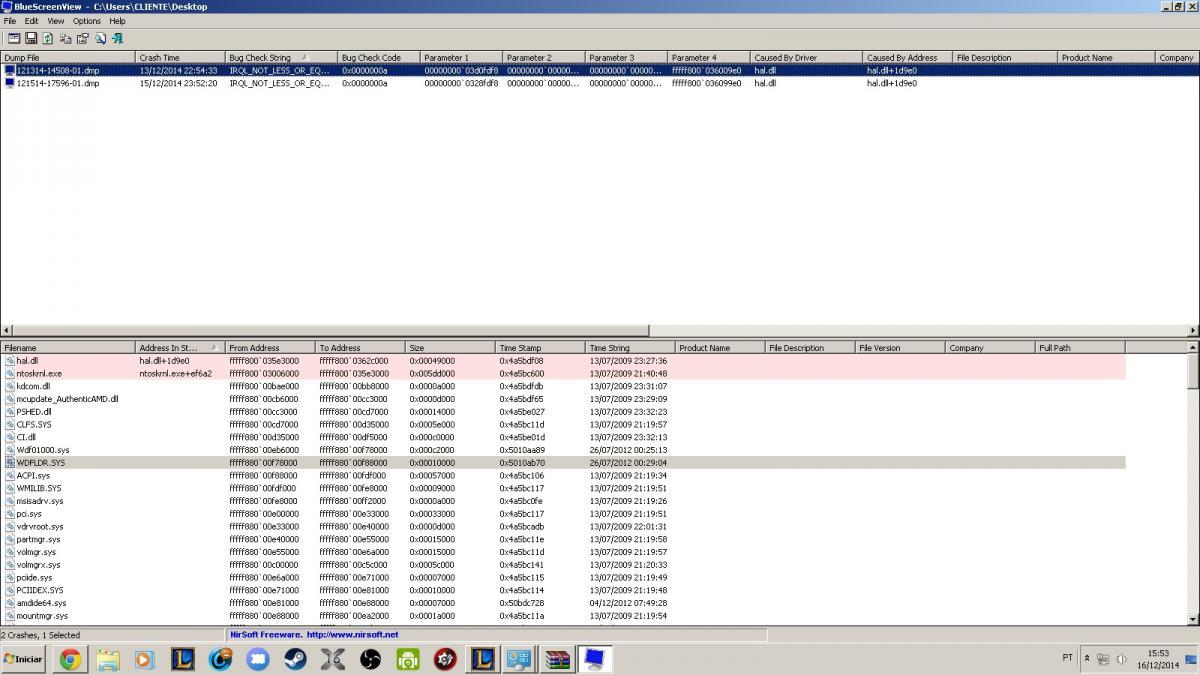This screenshot has height=675, width=1200.
Task: Select the mountmgr.sys driver row
Action: tap(563, 616)
